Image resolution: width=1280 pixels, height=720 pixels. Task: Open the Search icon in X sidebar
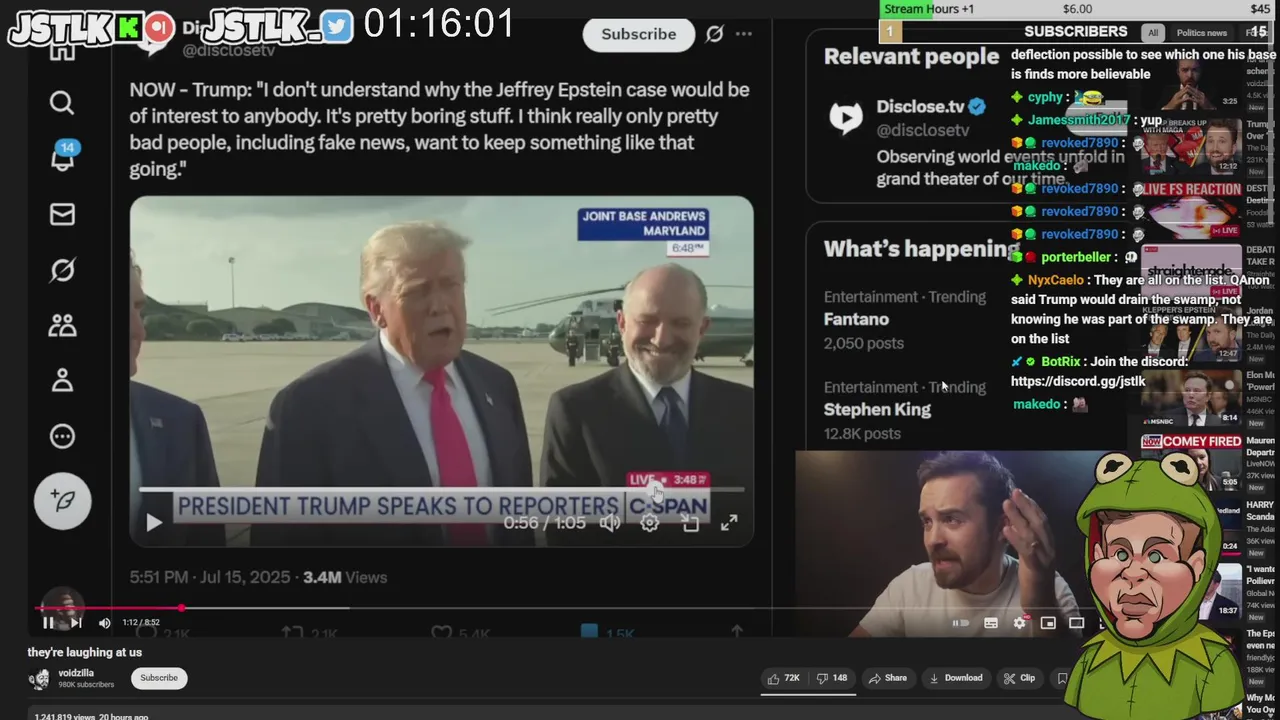[62, 103]
